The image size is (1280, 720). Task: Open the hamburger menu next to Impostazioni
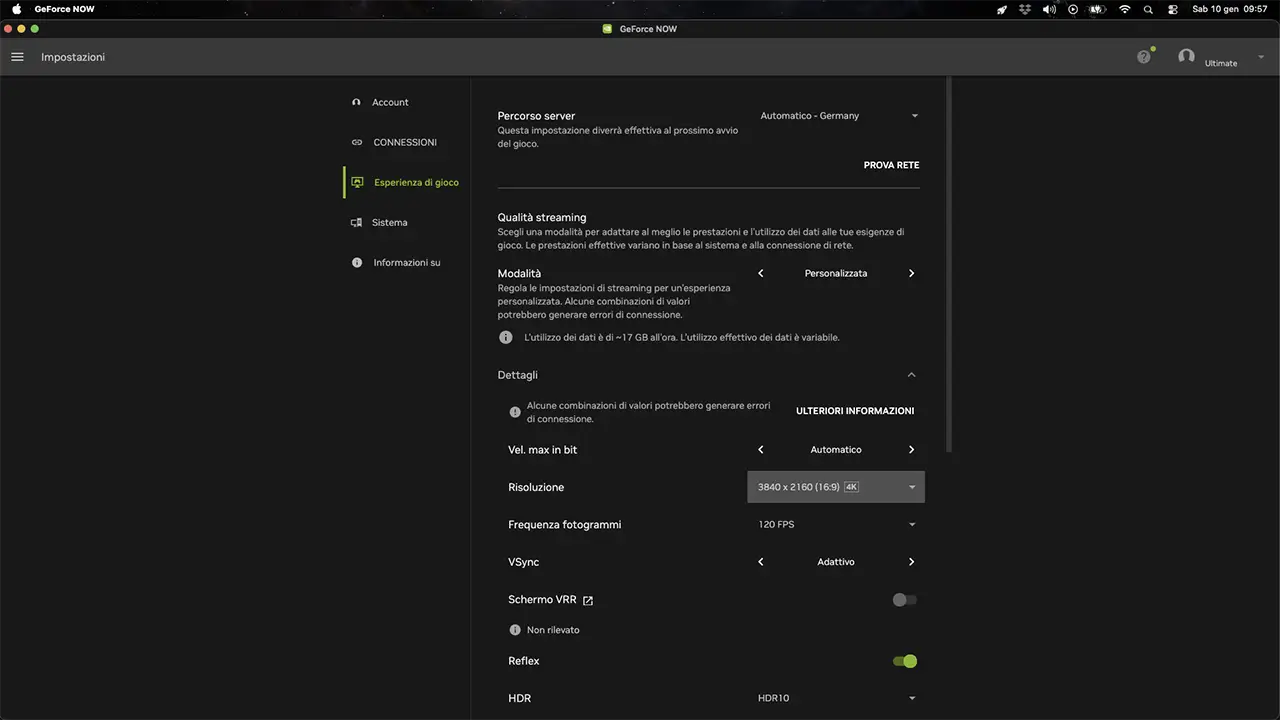click(x=16, y=57)
